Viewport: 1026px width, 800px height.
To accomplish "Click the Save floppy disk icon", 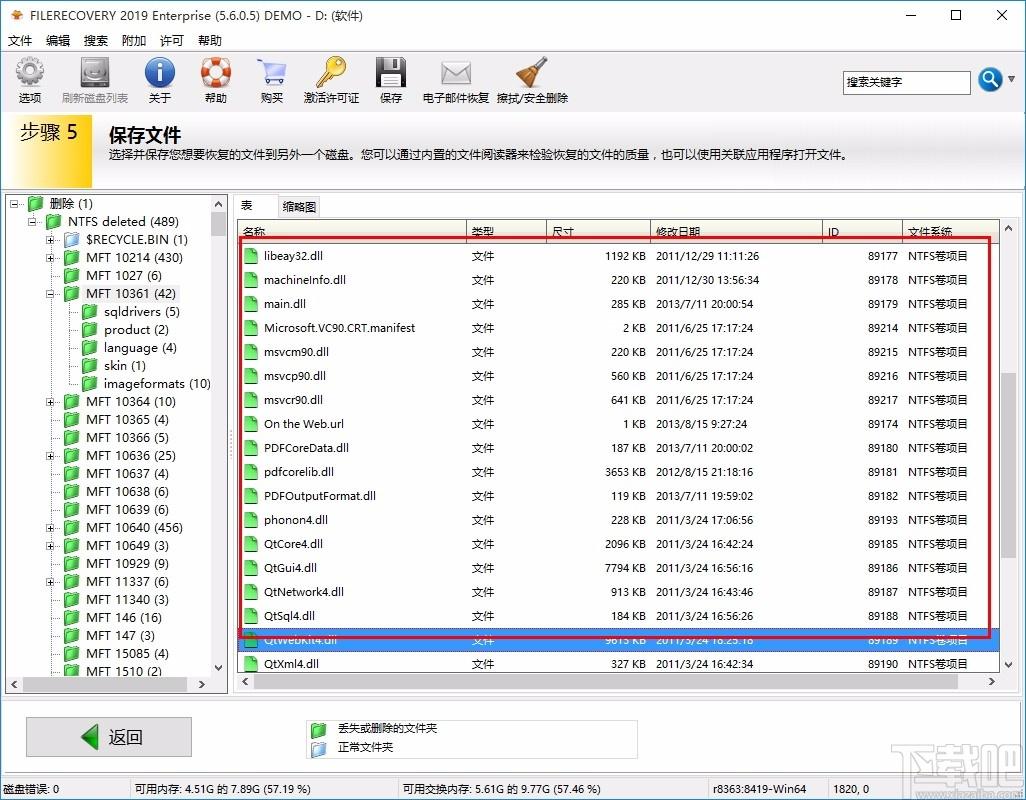I will point(391,80).
